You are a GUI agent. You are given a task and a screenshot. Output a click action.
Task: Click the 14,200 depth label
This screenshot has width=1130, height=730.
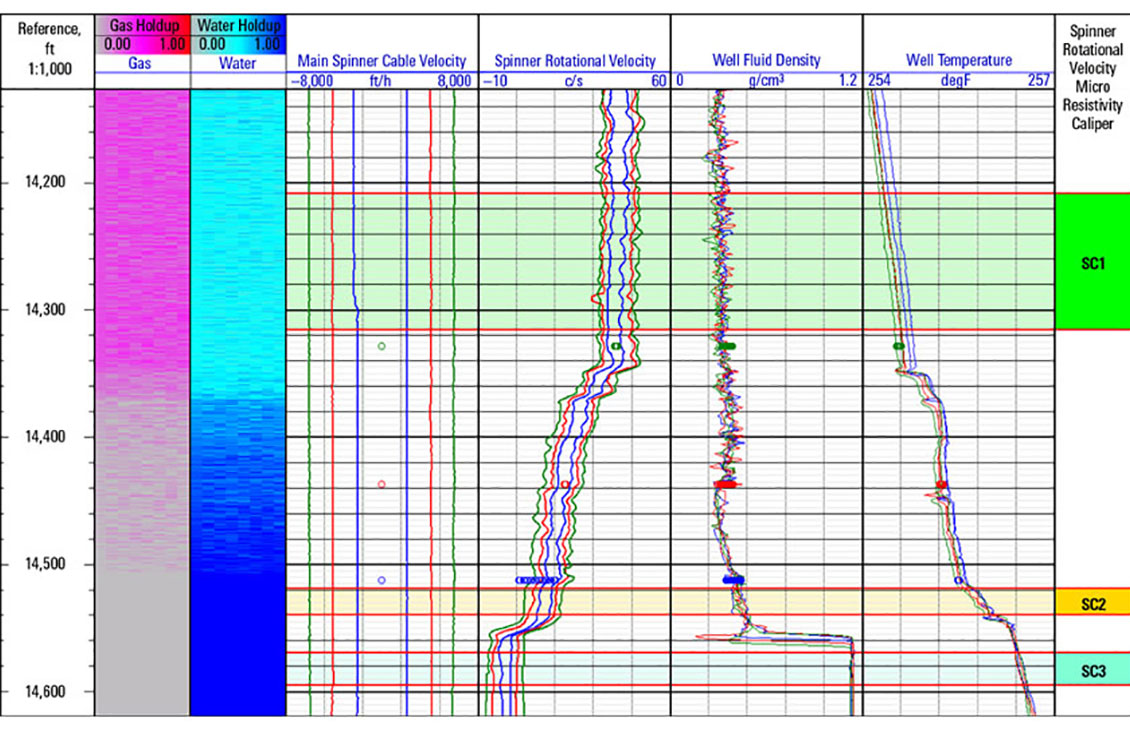45,182
